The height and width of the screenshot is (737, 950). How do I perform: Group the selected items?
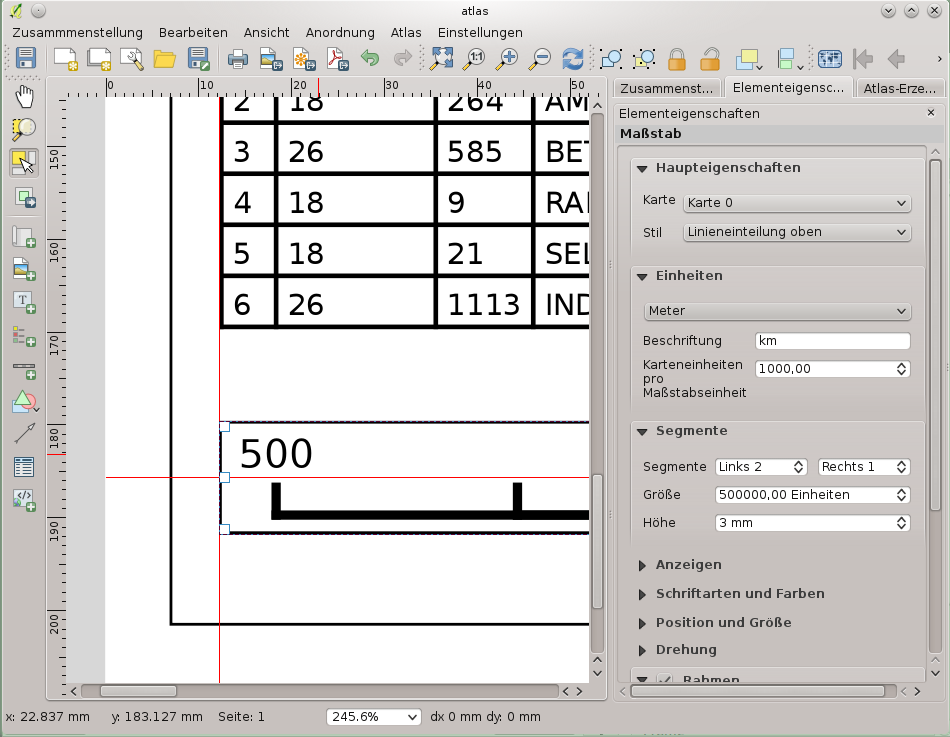pos(611,59)
